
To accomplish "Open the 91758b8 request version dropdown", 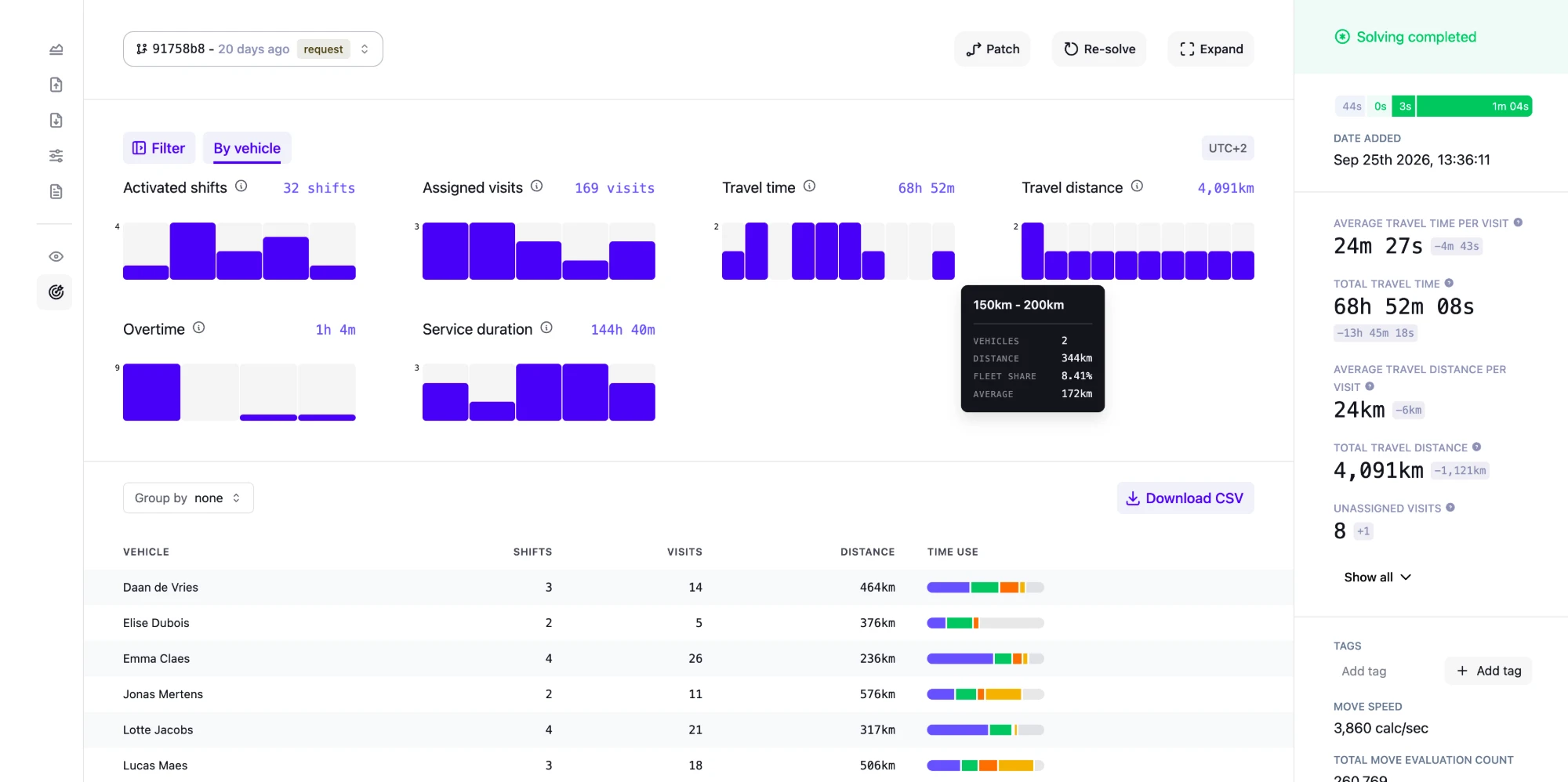I will click(252, 49).
